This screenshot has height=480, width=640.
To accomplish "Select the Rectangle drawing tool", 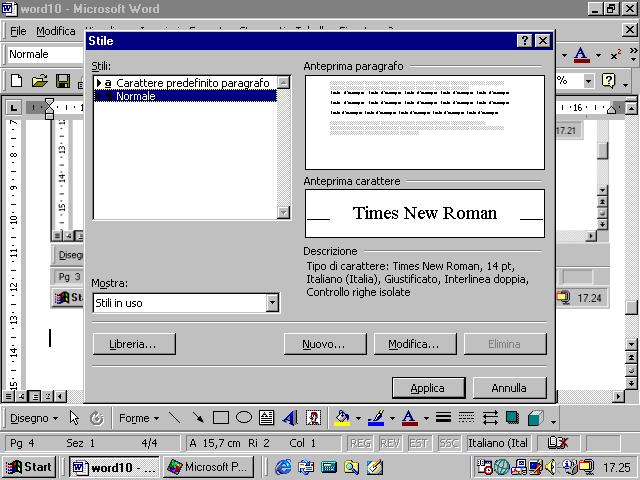I will (221, 418).
